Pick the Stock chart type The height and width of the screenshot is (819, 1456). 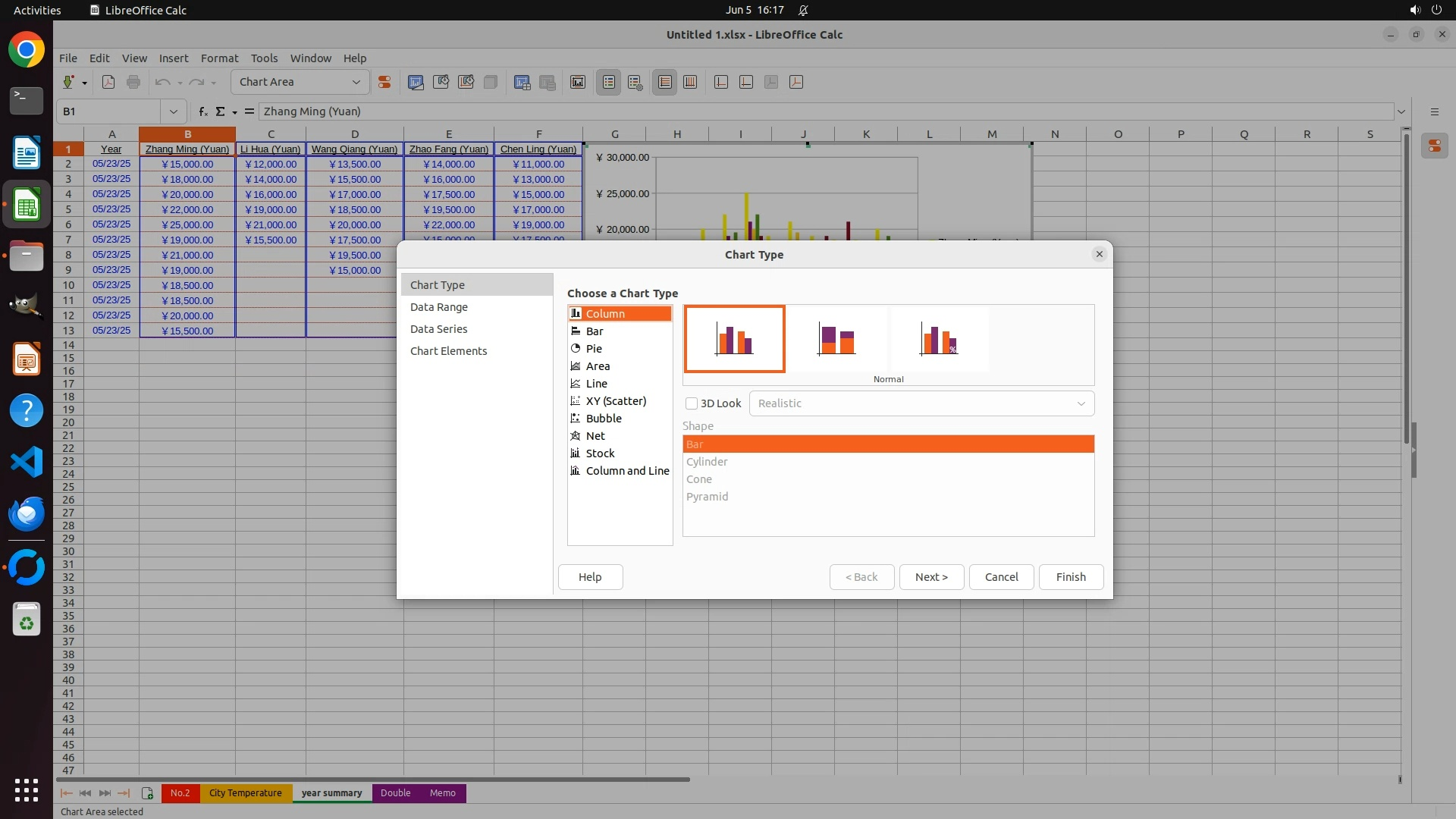pos(600,453)
